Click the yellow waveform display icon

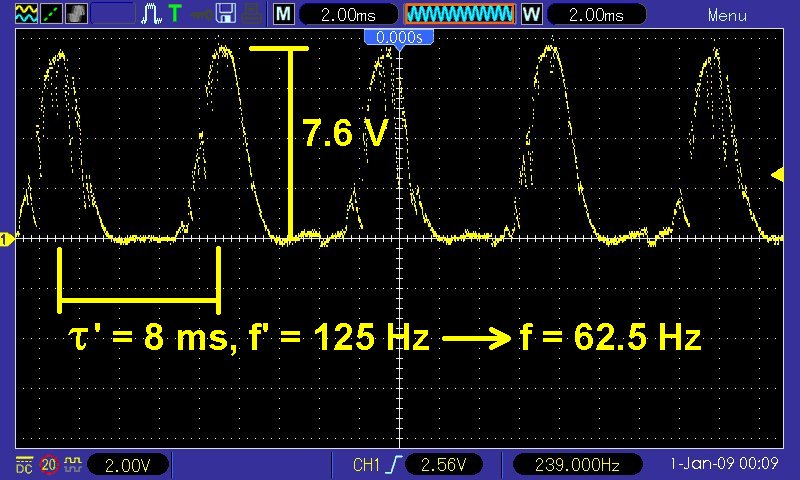click(x=26, y=13)
